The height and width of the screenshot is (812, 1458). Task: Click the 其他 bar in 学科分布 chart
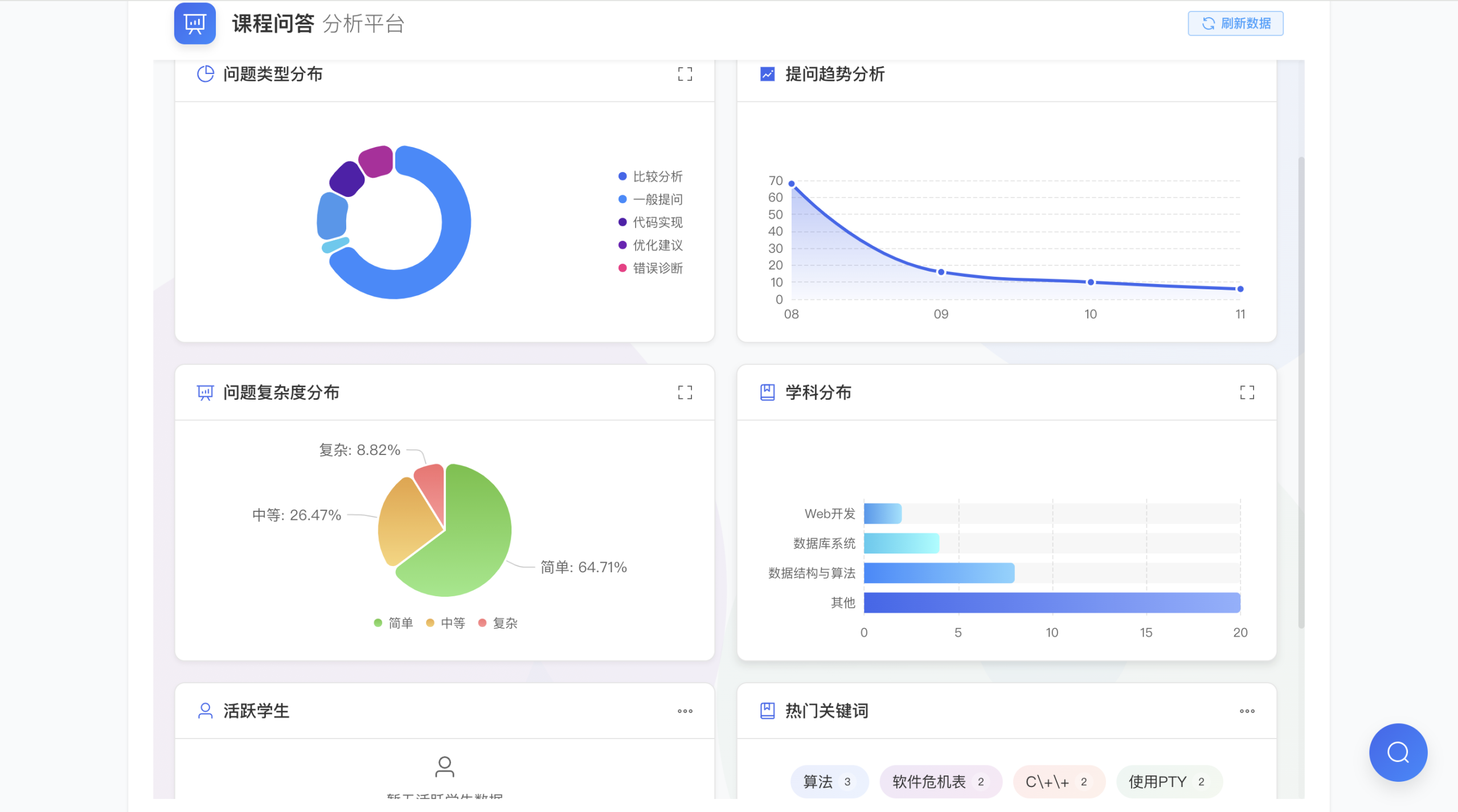tap(1051, 602)
